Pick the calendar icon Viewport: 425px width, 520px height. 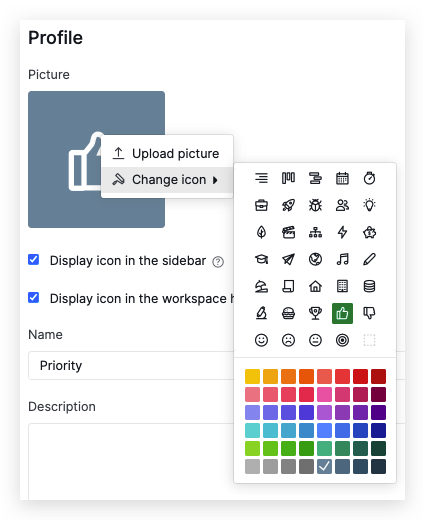342,178
